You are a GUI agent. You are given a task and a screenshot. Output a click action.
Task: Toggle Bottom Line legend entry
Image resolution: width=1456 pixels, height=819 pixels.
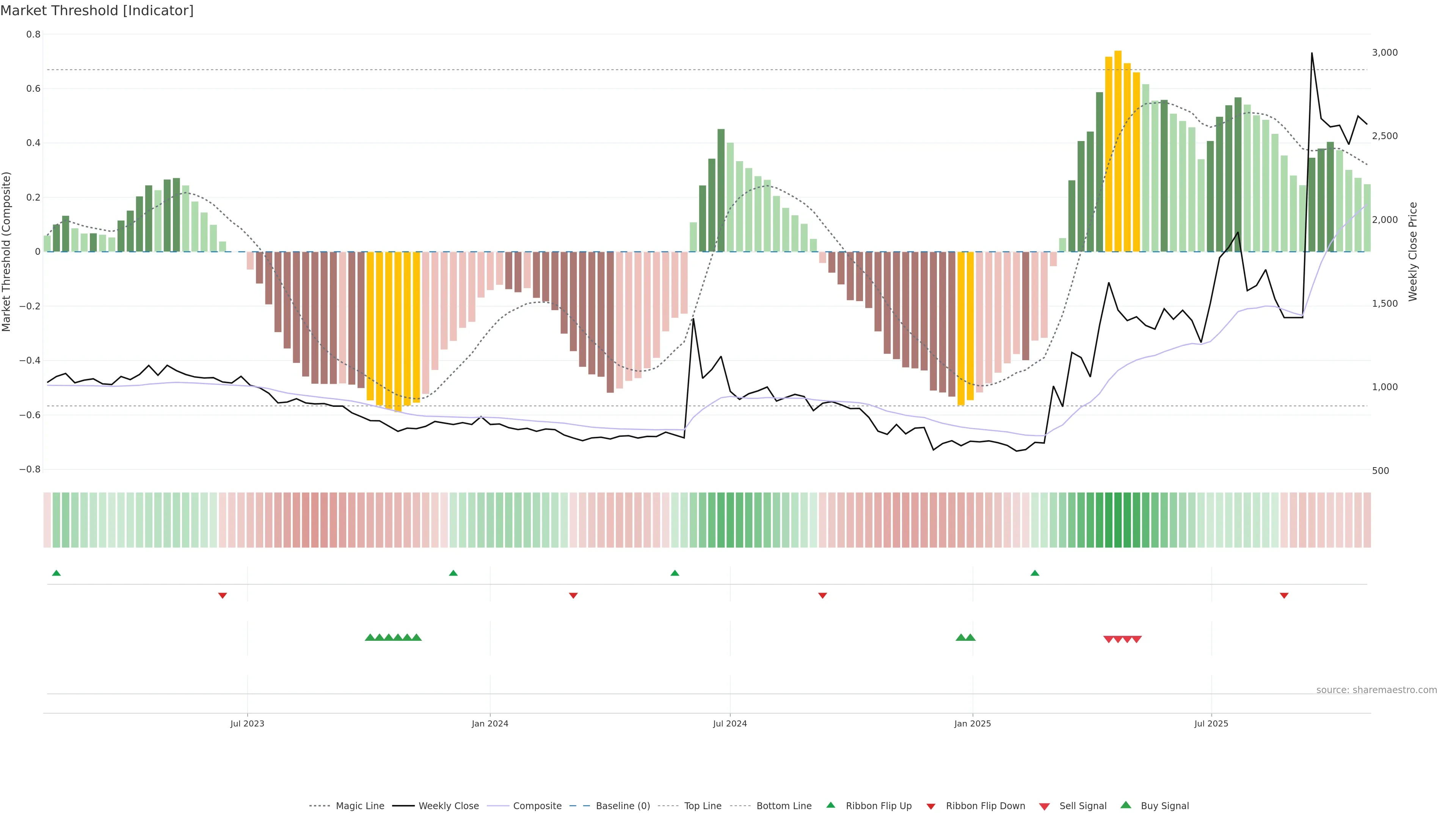click(783, 806)
